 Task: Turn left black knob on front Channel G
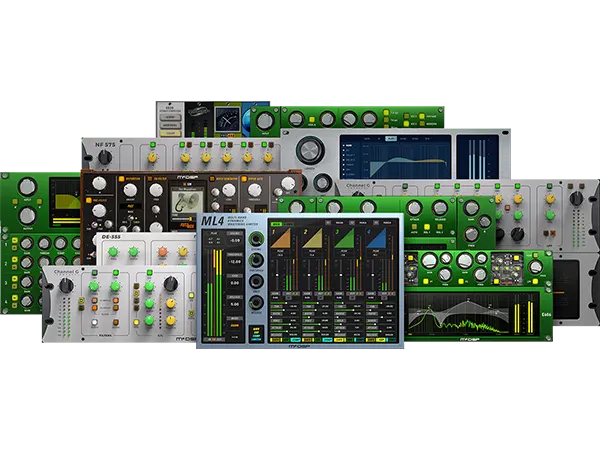click(x=66, y=285)
